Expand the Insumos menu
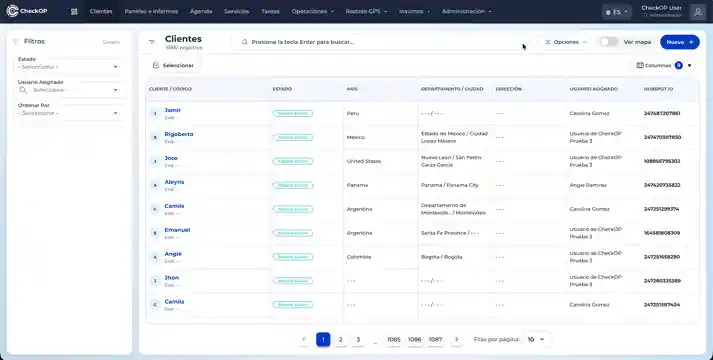This screenshot has height=360, width=713. coord(414,11)
